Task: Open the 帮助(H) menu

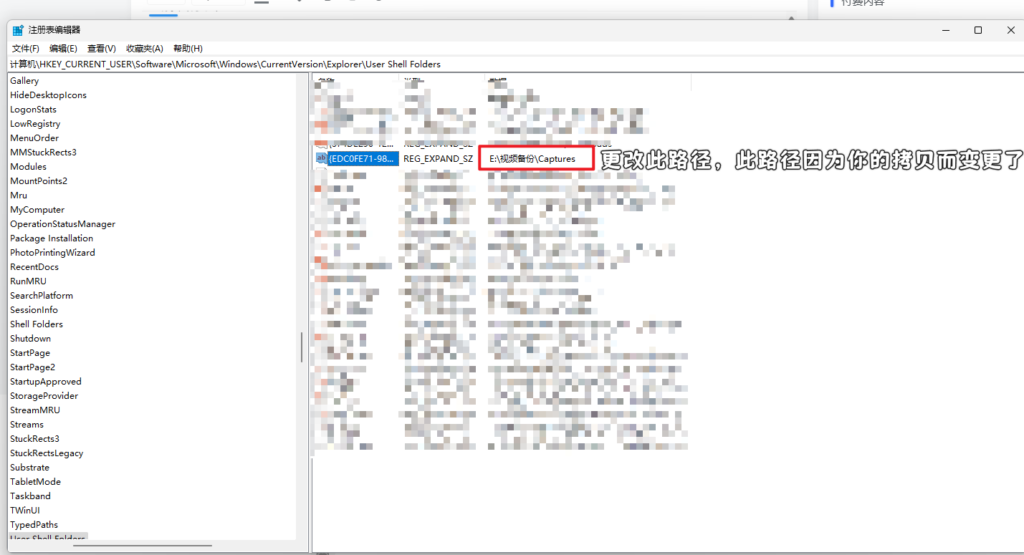Action: click(x=187, y=48)
